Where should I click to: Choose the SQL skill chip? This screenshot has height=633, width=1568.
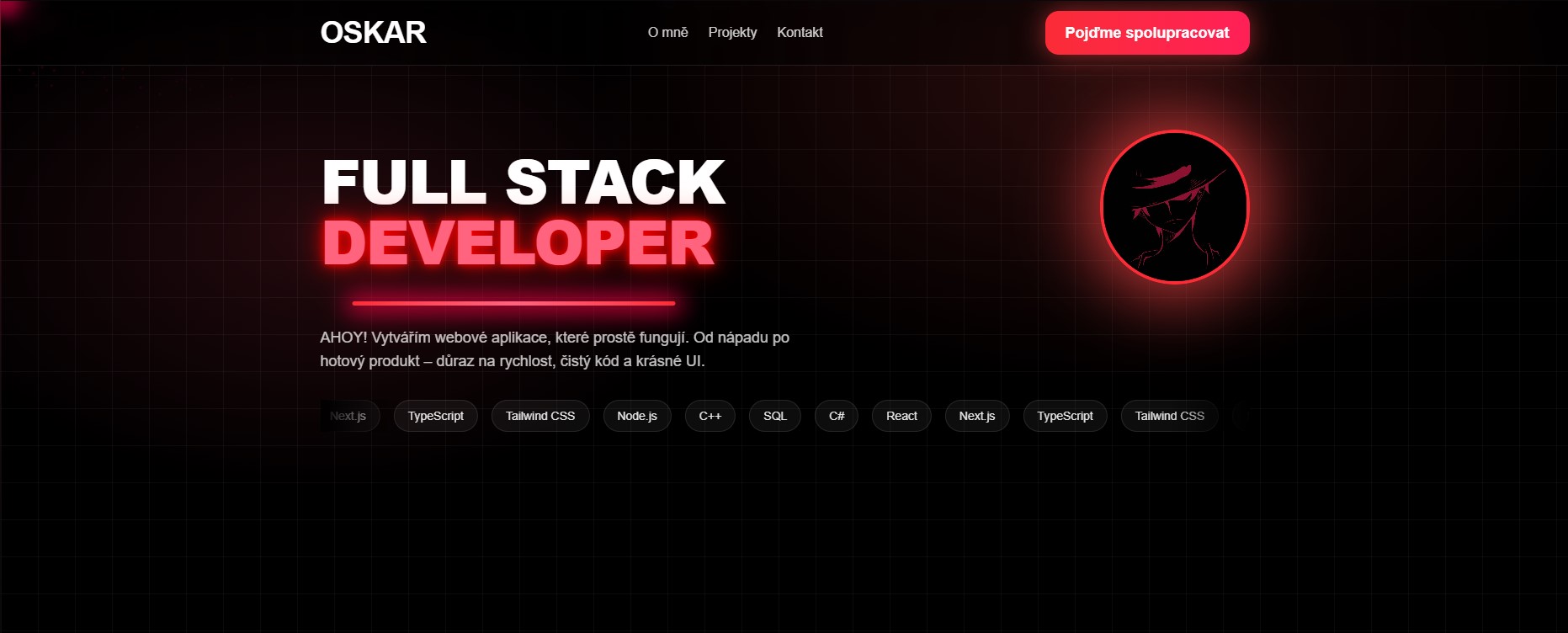click(x=774, y=416)
